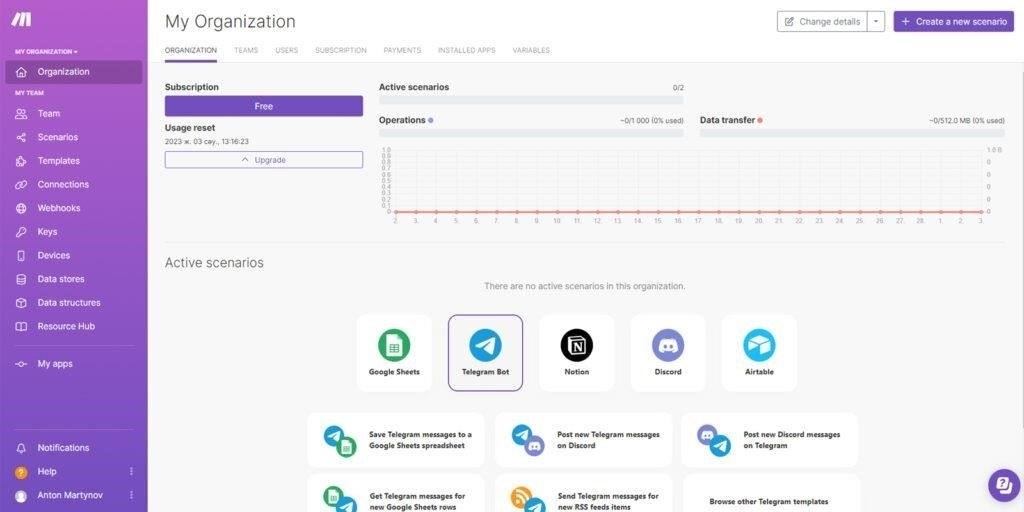Click the Operations blue legend dot
1024x512 pixels.
click(x=430, y=120)
